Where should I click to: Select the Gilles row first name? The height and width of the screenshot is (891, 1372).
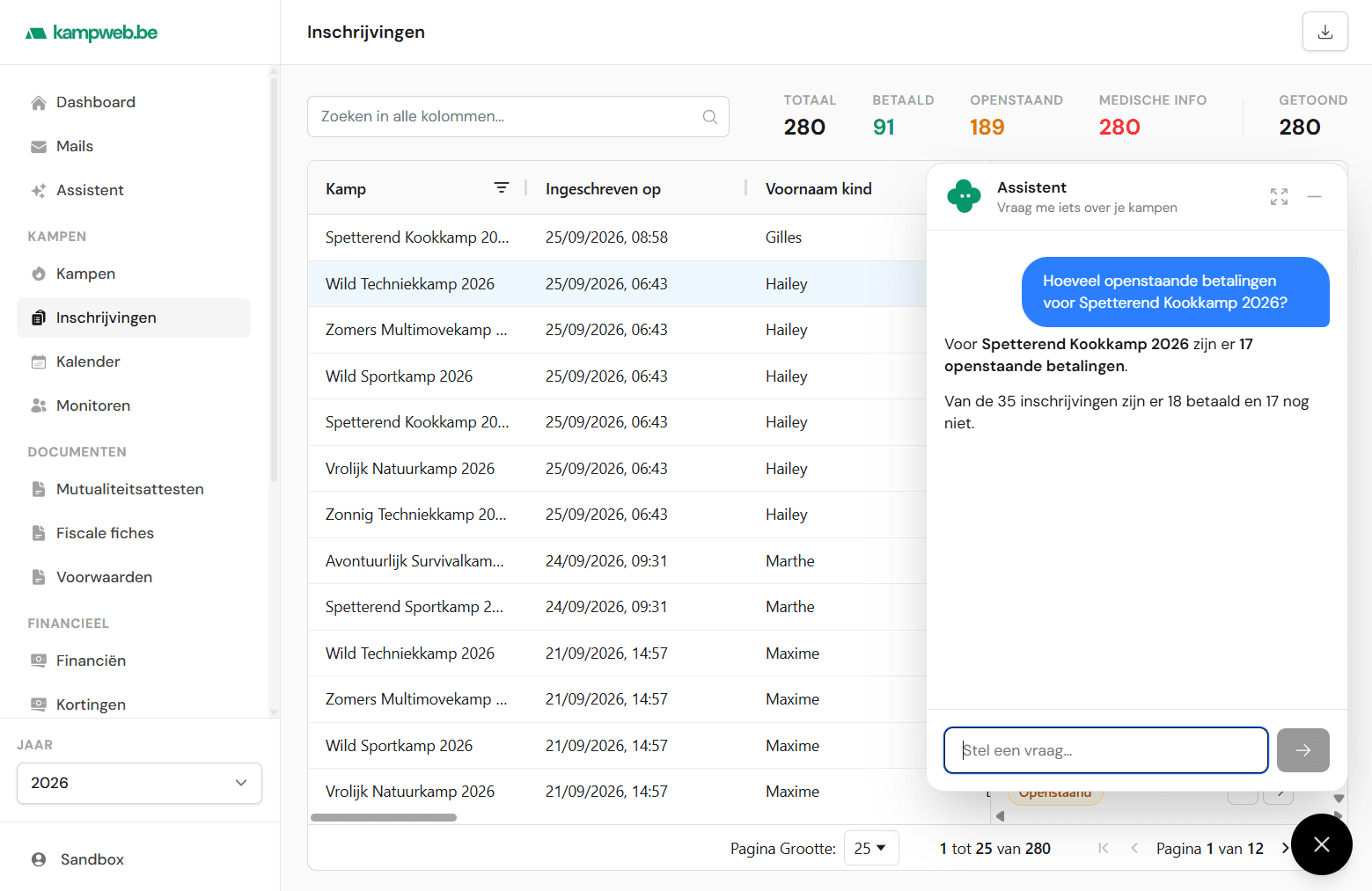click(x=783, y=237)
